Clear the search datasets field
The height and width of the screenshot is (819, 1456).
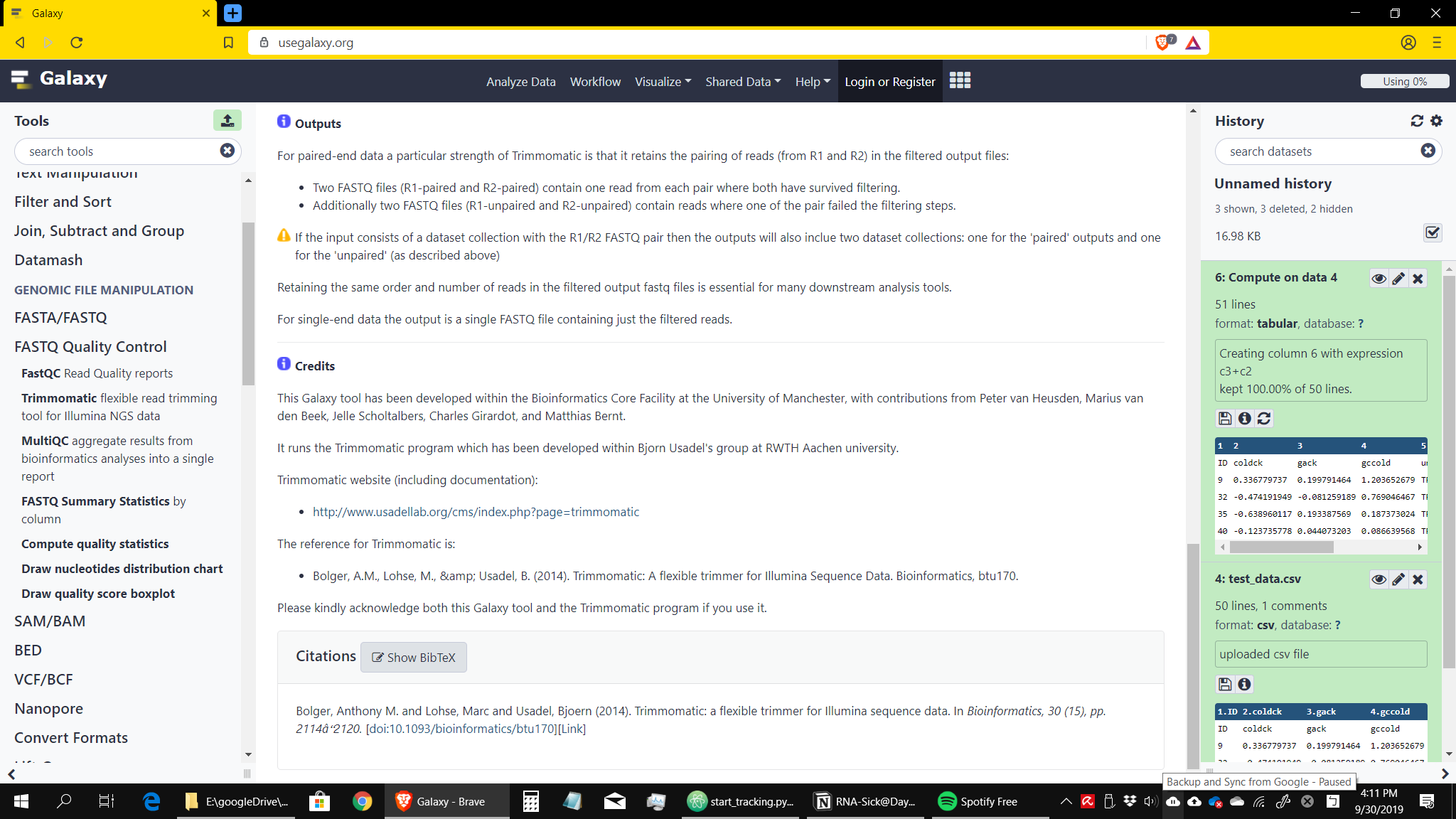pos(1428,151)
